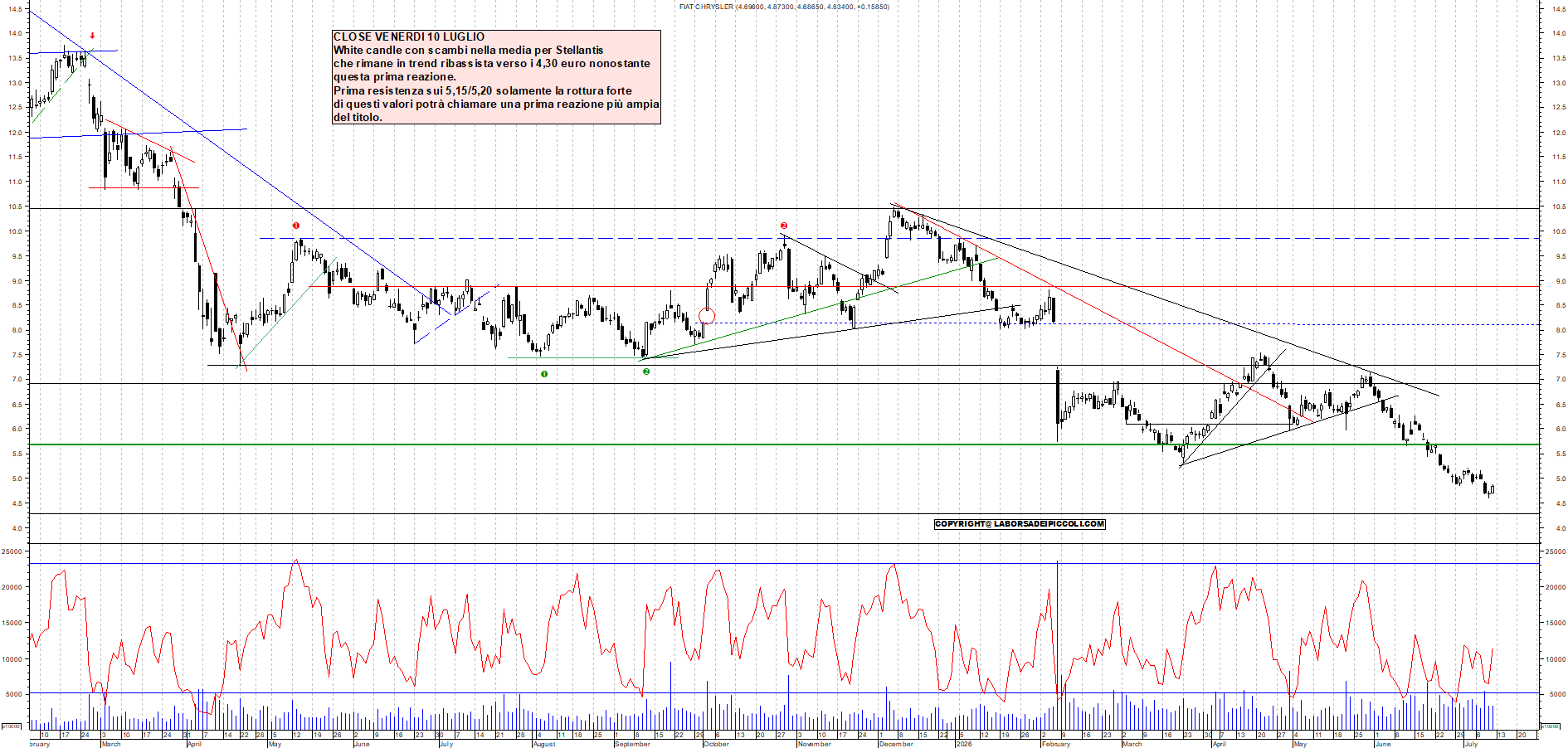Click the small red down arrow marker
The image size is (1568, 748).
pyautogui.click(x=92, y=36)
